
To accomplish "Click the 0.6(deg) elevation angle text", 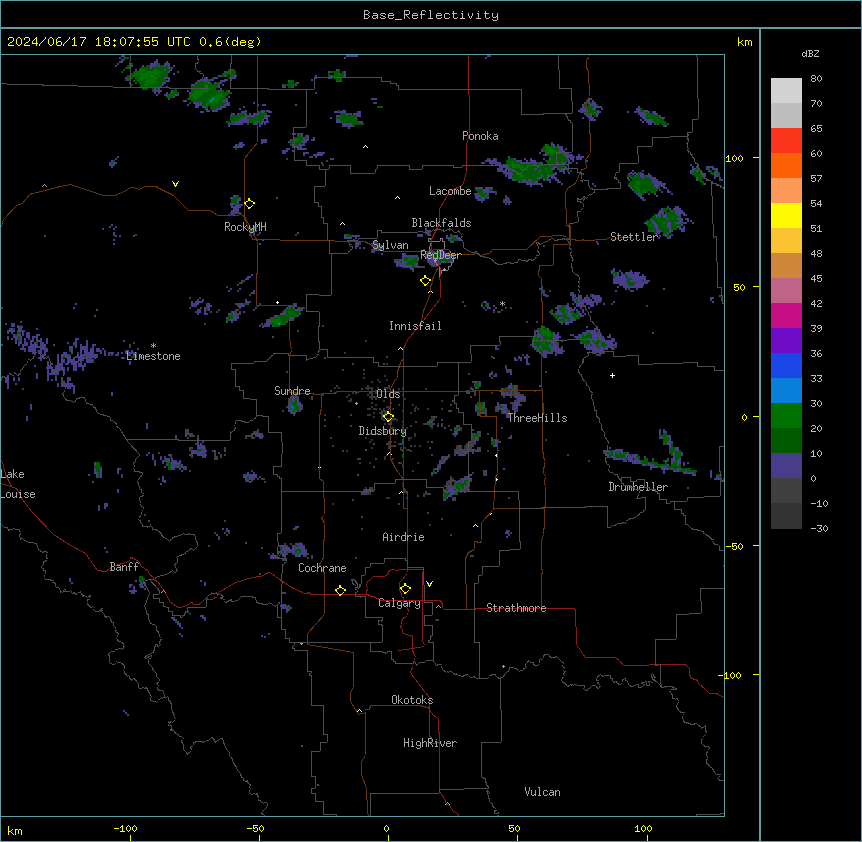I will click(230, 42).
